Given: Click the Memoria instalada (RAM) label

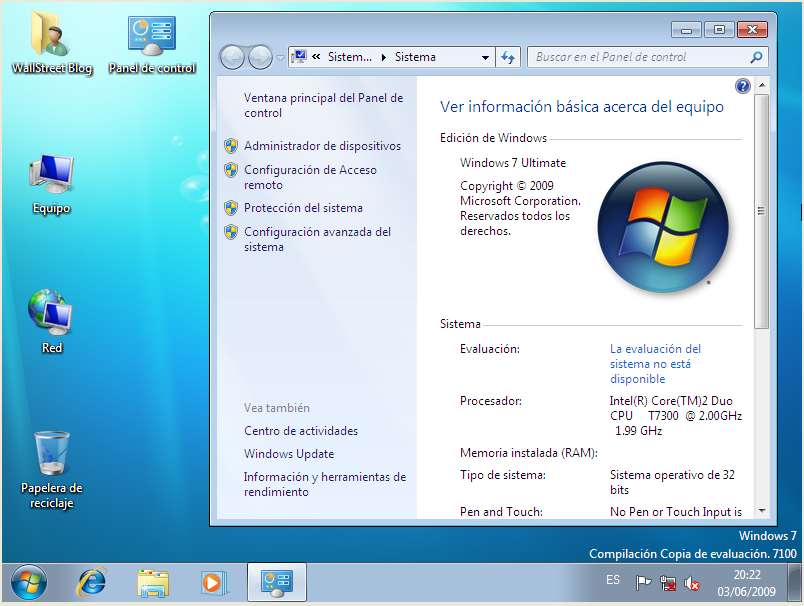Looking at the screenshot, I should coord(529,453).
